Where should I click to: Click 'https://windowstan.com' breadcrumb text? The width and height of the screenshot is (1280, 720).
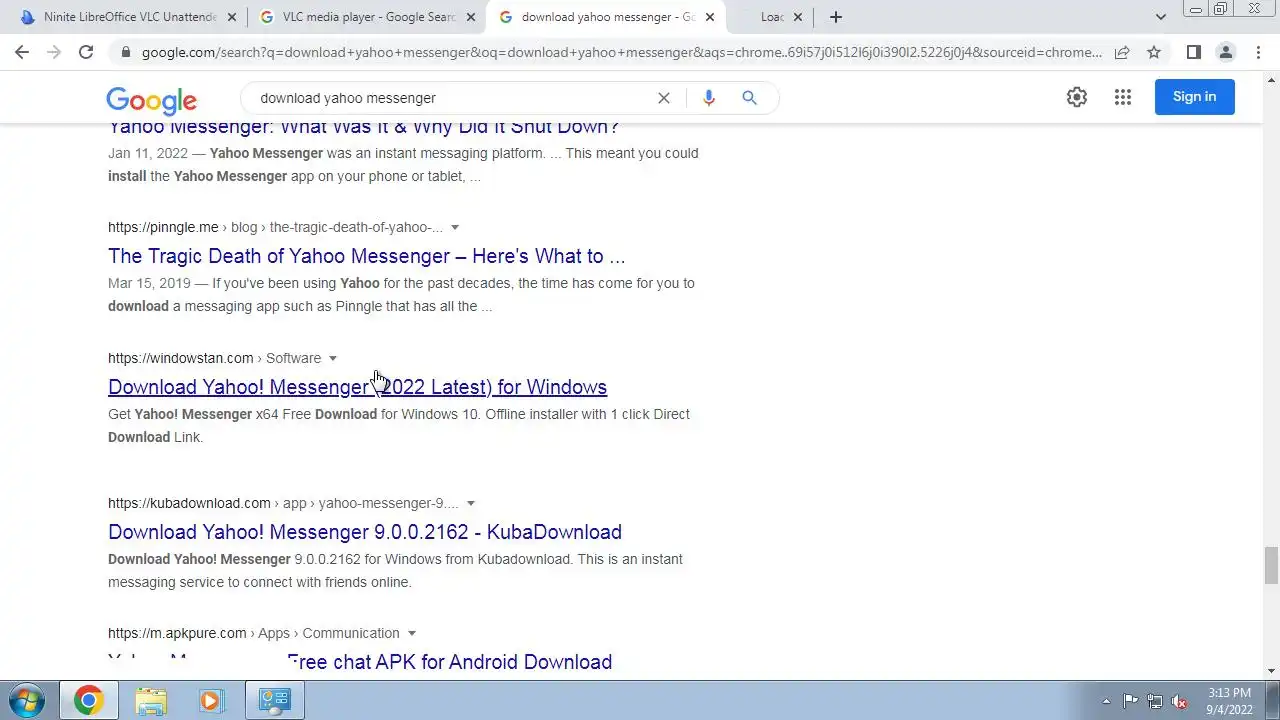tap(180, 358)
